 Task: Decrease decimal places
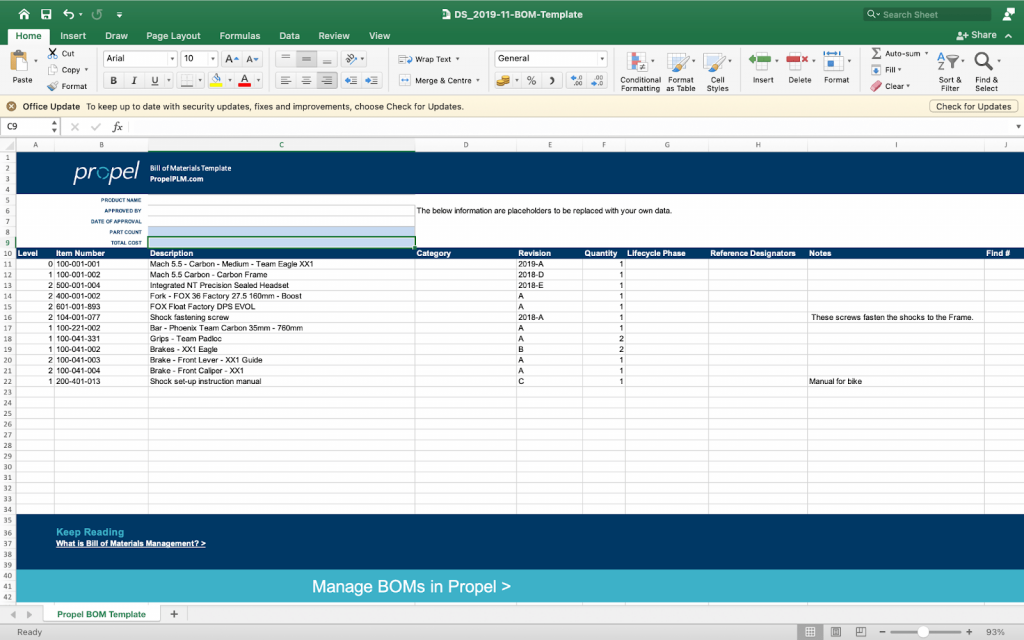[598, 80]
